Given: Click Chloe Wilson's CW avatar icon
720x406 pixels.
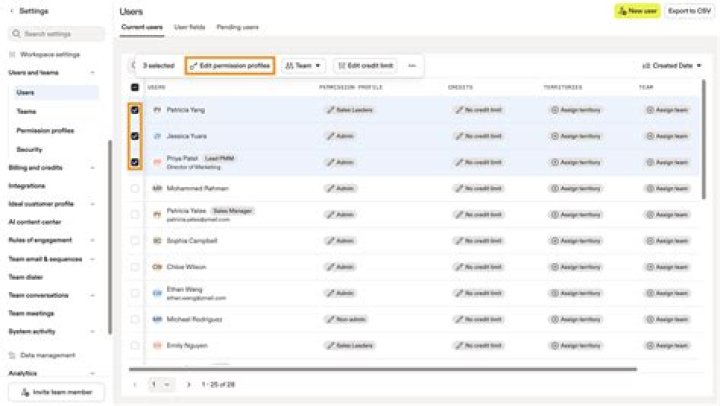Looking at the screenshot, I should 157,267.
